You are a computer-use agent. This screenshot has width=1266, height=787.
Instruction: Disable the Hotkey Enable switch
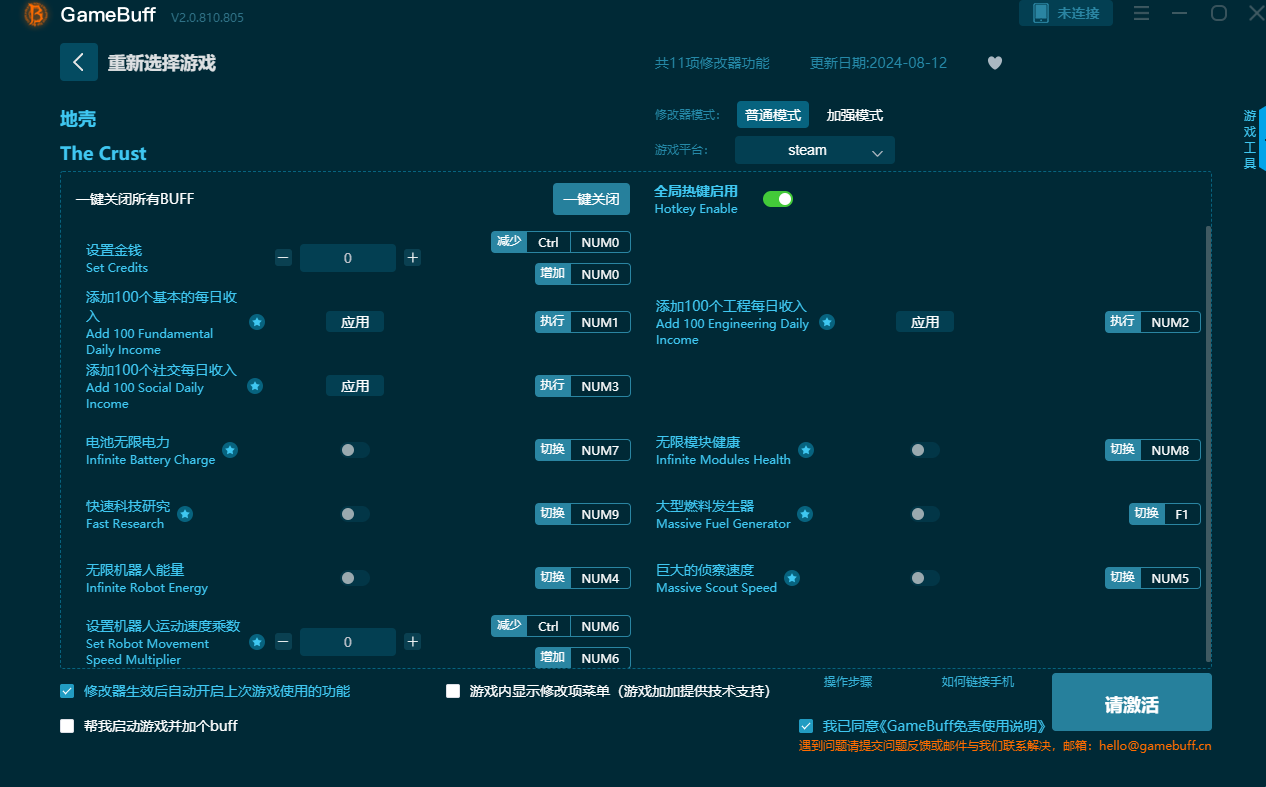pyautogui.click(x=778, y=199)
